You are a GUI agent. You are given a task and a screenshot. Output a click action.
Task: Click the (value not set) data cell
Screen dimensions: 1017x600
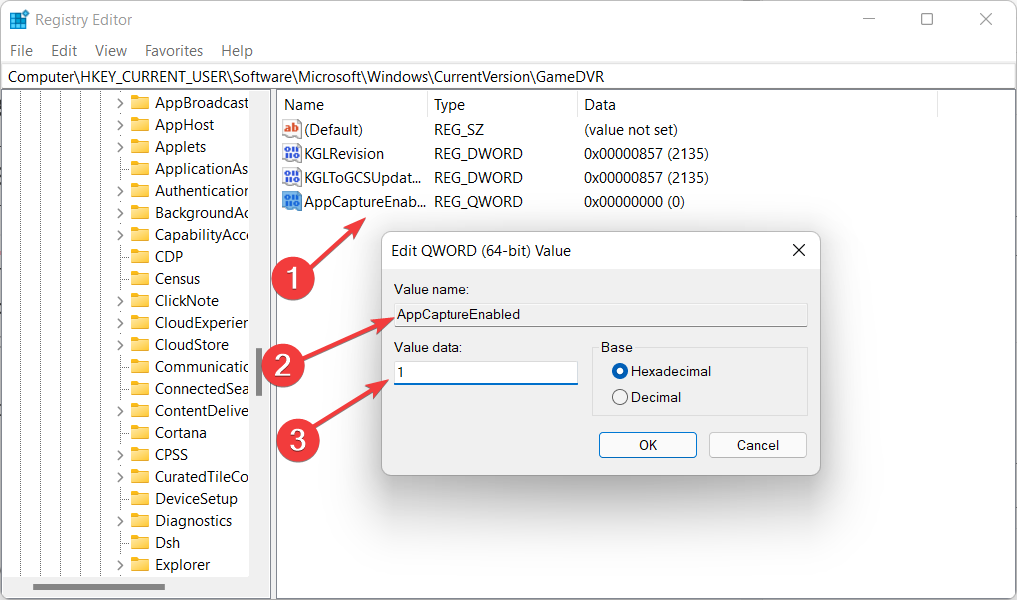[x=630, y=130]
